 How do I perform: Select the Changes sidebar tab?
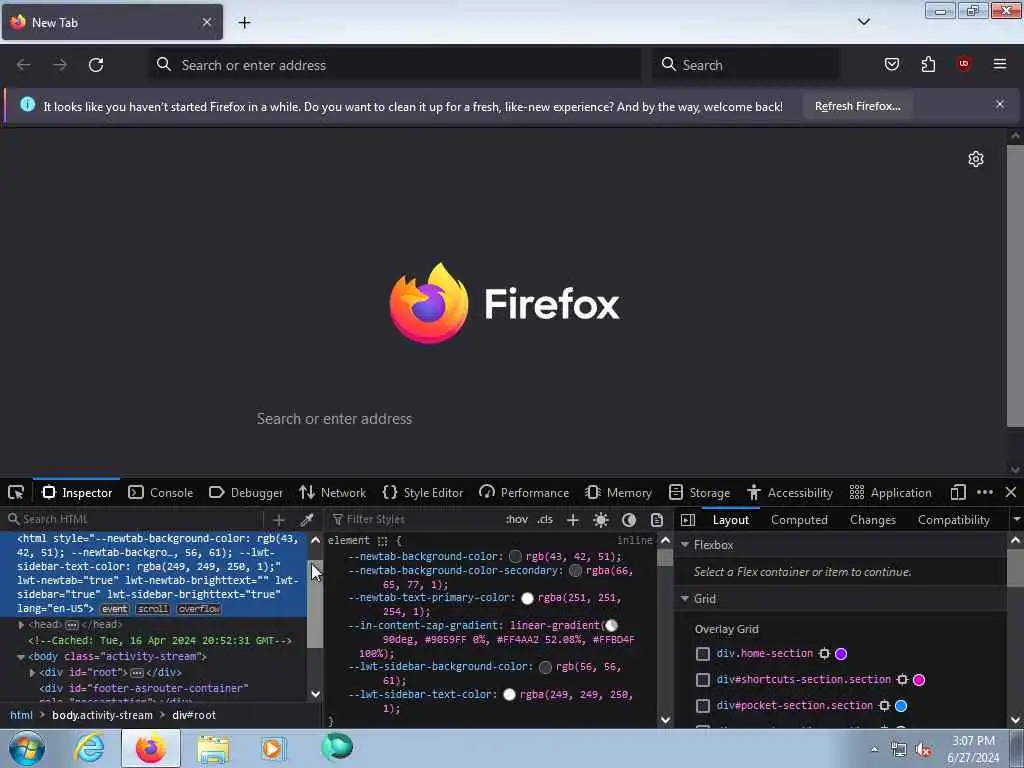pyautogui.click(x=872, y=520)
